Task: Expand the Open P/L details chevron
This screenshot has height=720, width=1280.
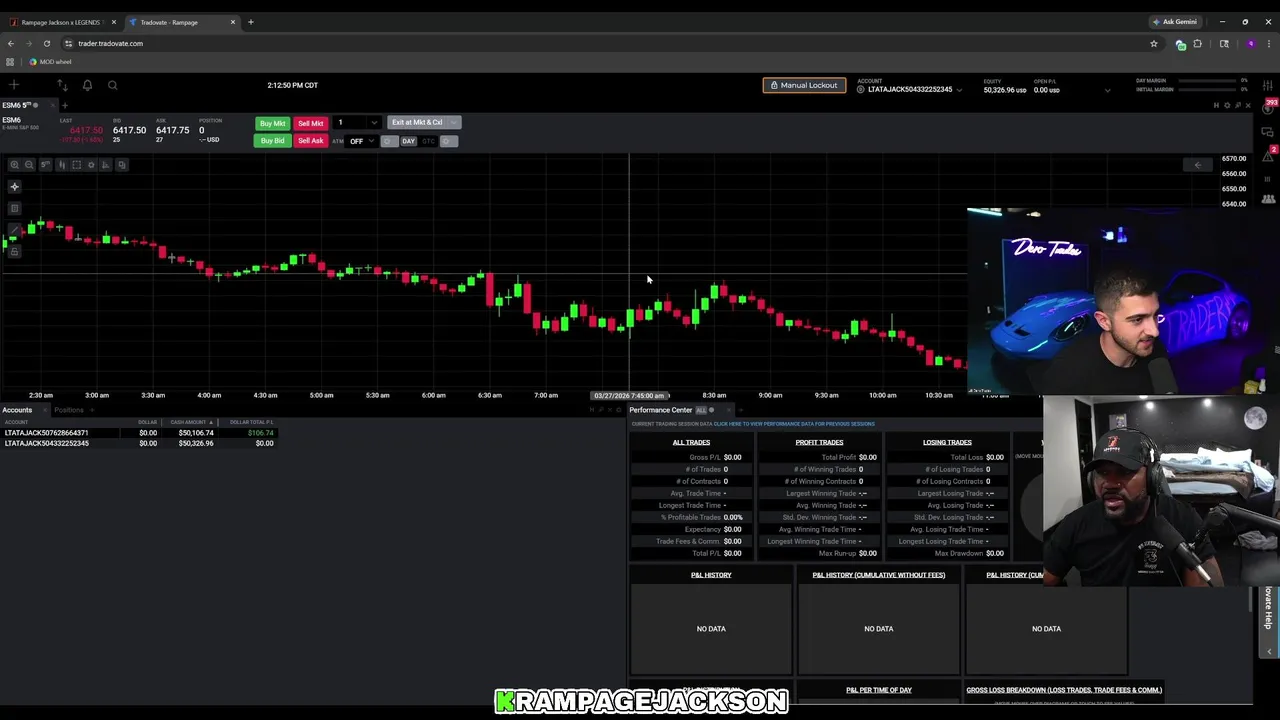Action: tap(1107, 90)
